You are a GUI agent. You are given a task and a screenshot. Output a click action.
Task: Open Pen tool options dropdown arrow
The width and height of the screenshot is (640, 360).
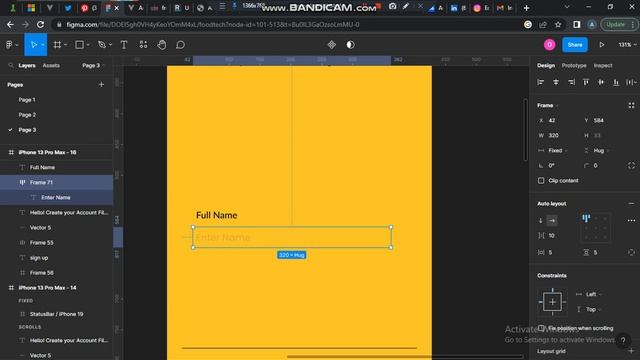click(111, 45)
